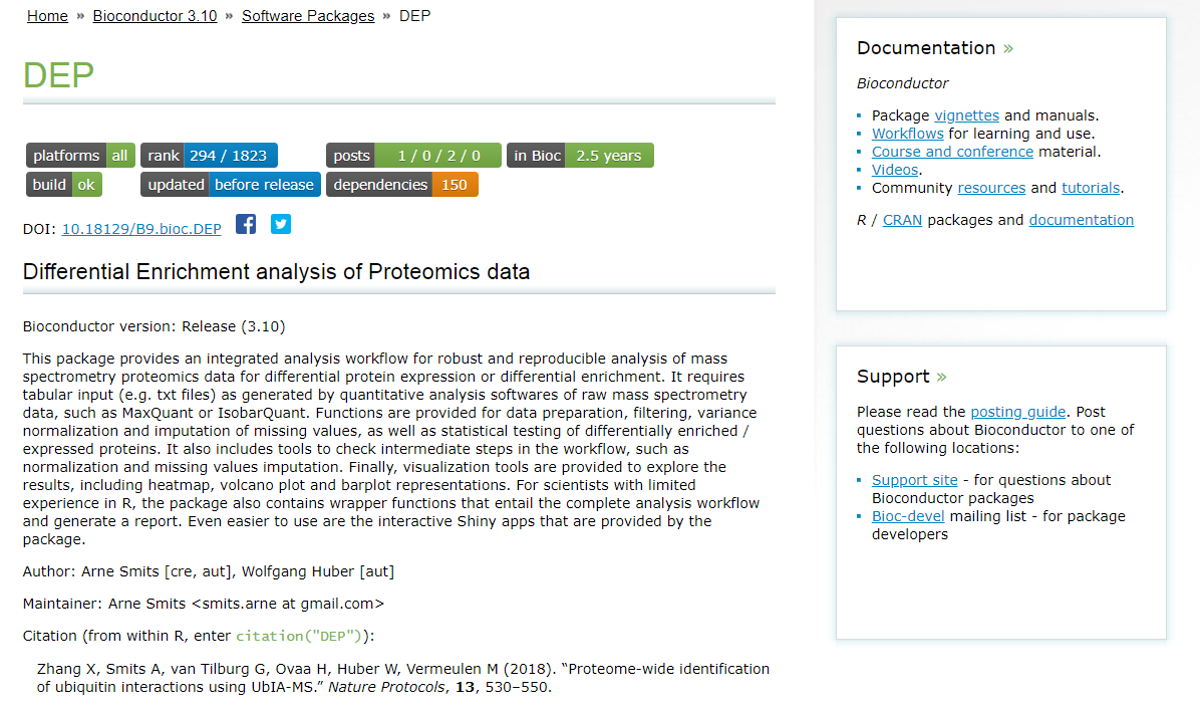This screenshot has width=1200, height=706.
Task: Open the rank 294 / 1823 badge
Action: click(x=209, y=155)
